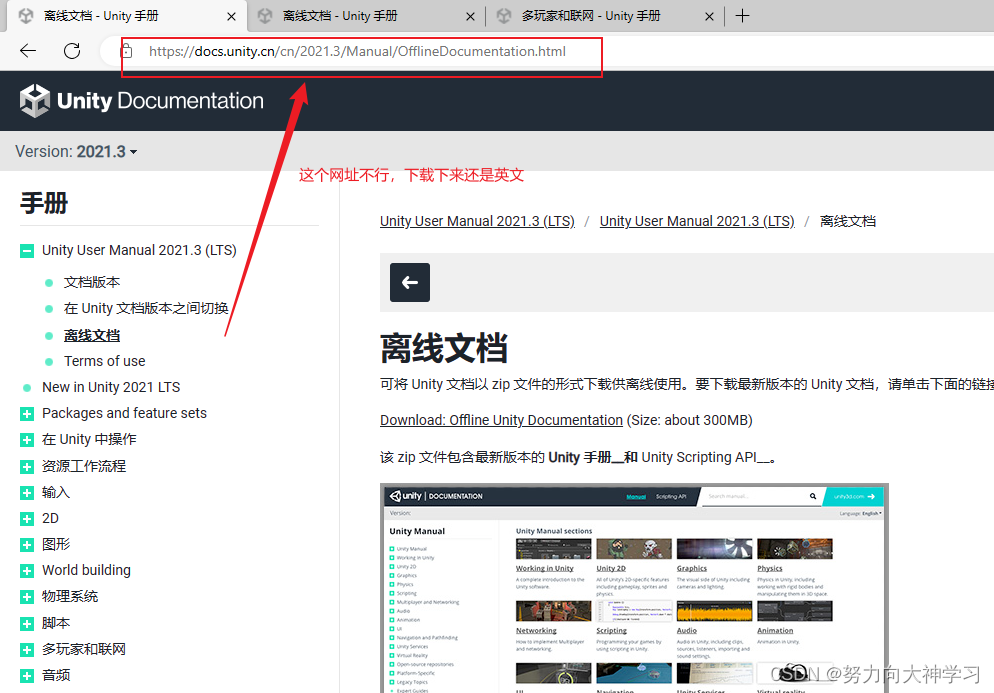
Task: Open Terms of use in sidebar
Action: pyautogui.click(x=105, y=361)
